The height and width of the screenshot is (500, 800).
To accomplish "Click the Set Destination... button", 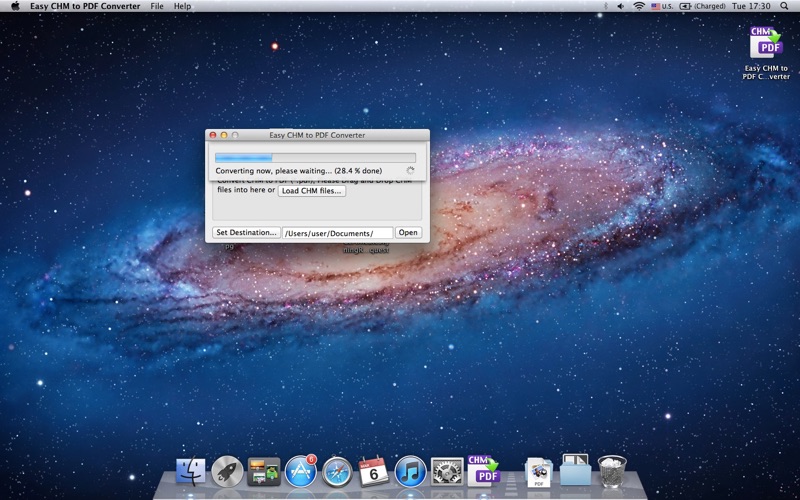I will [246, 233].
